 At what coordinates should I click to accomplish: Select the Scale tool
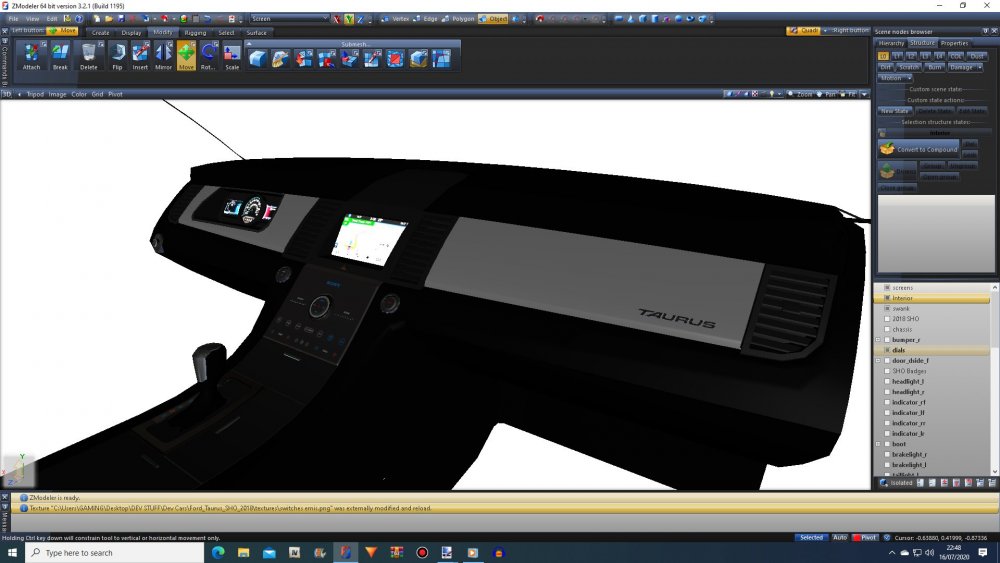click(232, 56)
